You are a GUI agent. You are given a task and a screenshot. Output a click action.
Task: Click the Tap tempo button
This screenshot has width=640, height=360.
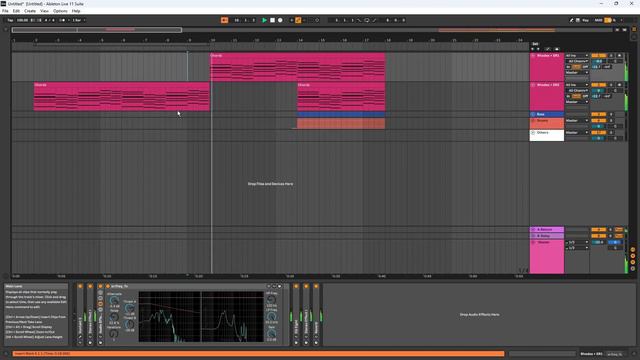pos(10,20)
